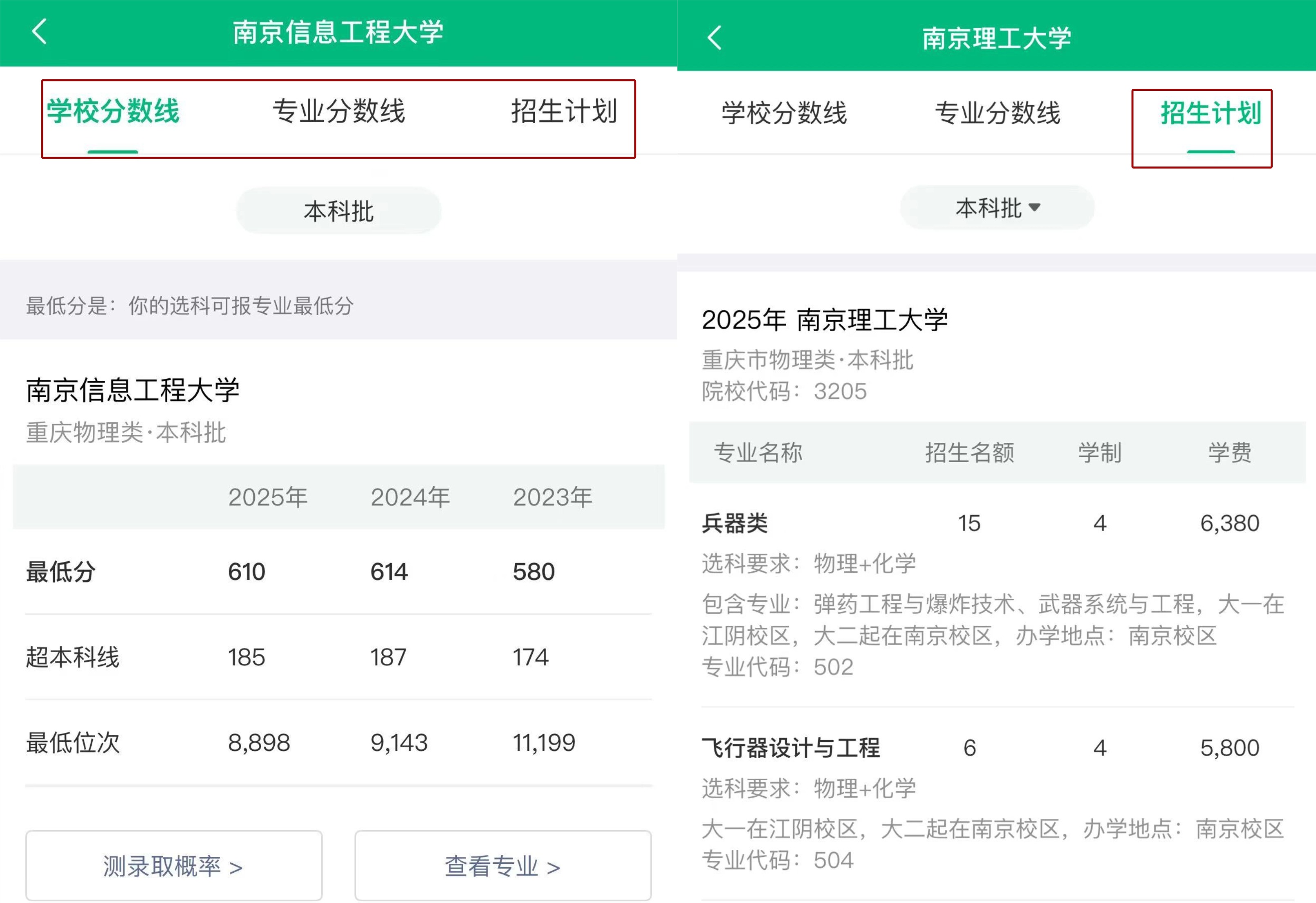Open 专业分数线 tab on left screen
1316x903 pixels.
(x=339, y=111)
